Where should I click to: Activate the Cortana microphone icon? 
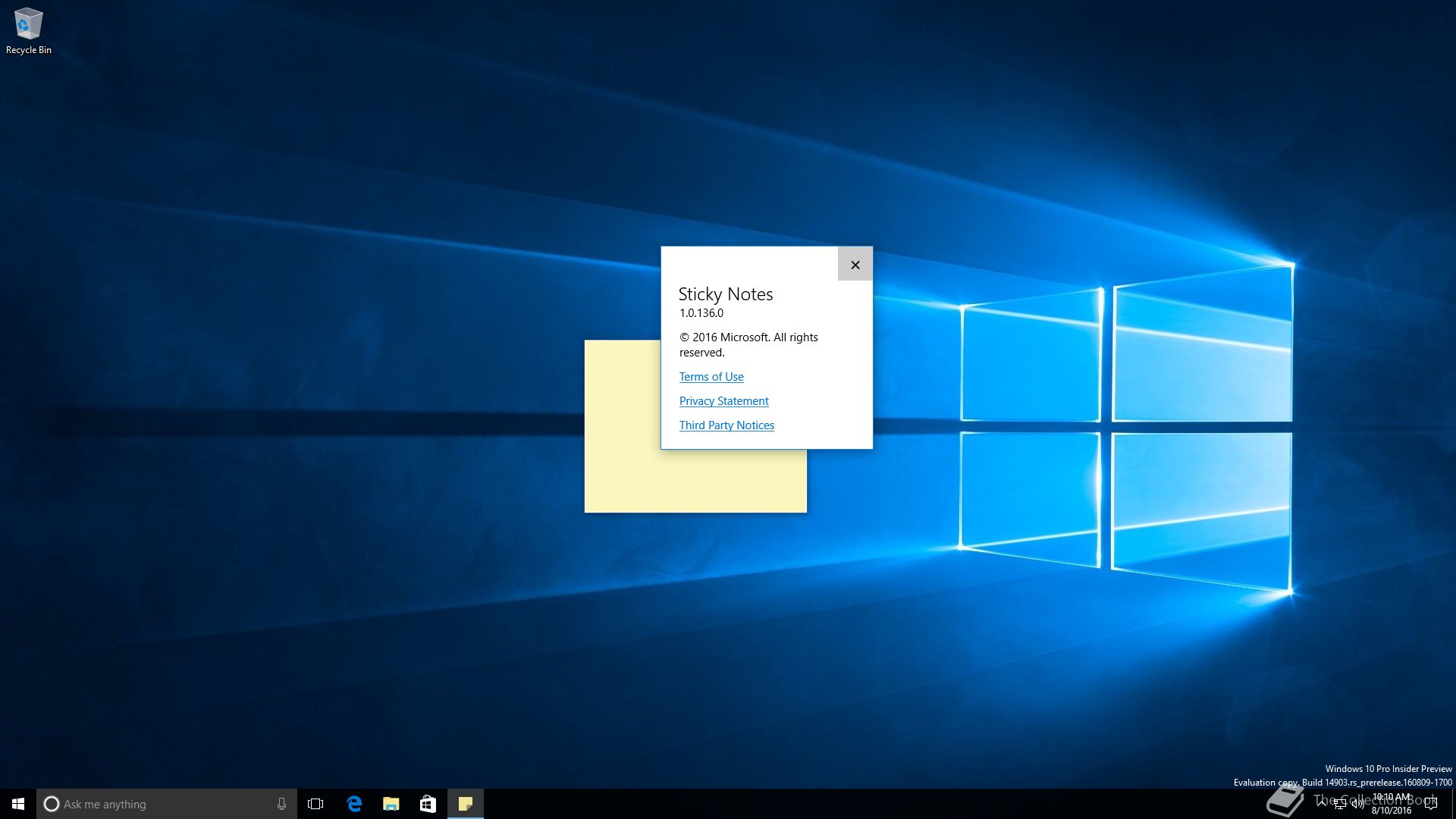tap(281, 804)
